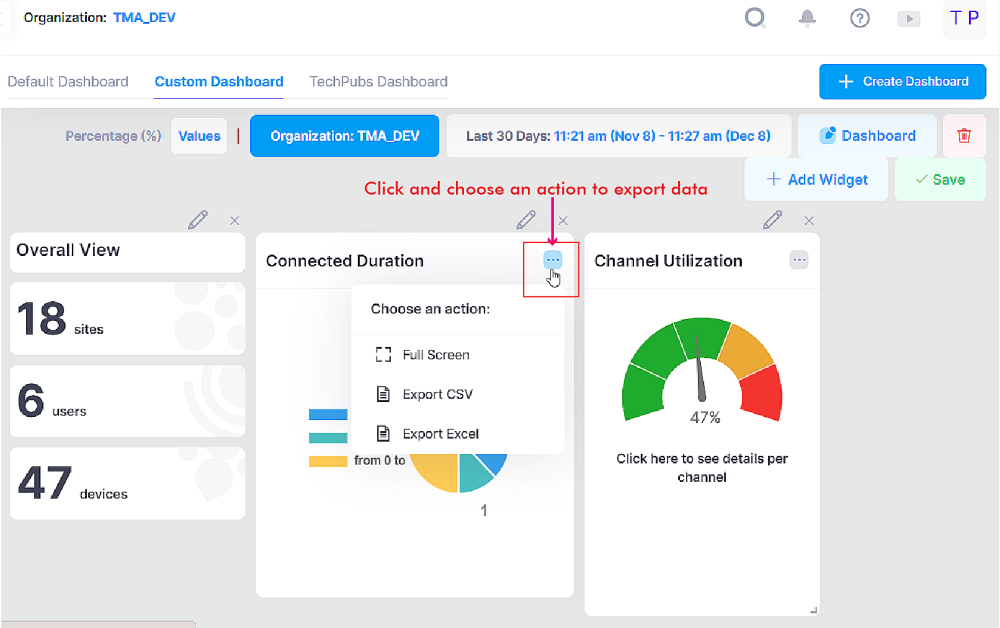Open the Last 30 Days date range selector
Viewport: 1000px width, 628px height.
point(618,136)
